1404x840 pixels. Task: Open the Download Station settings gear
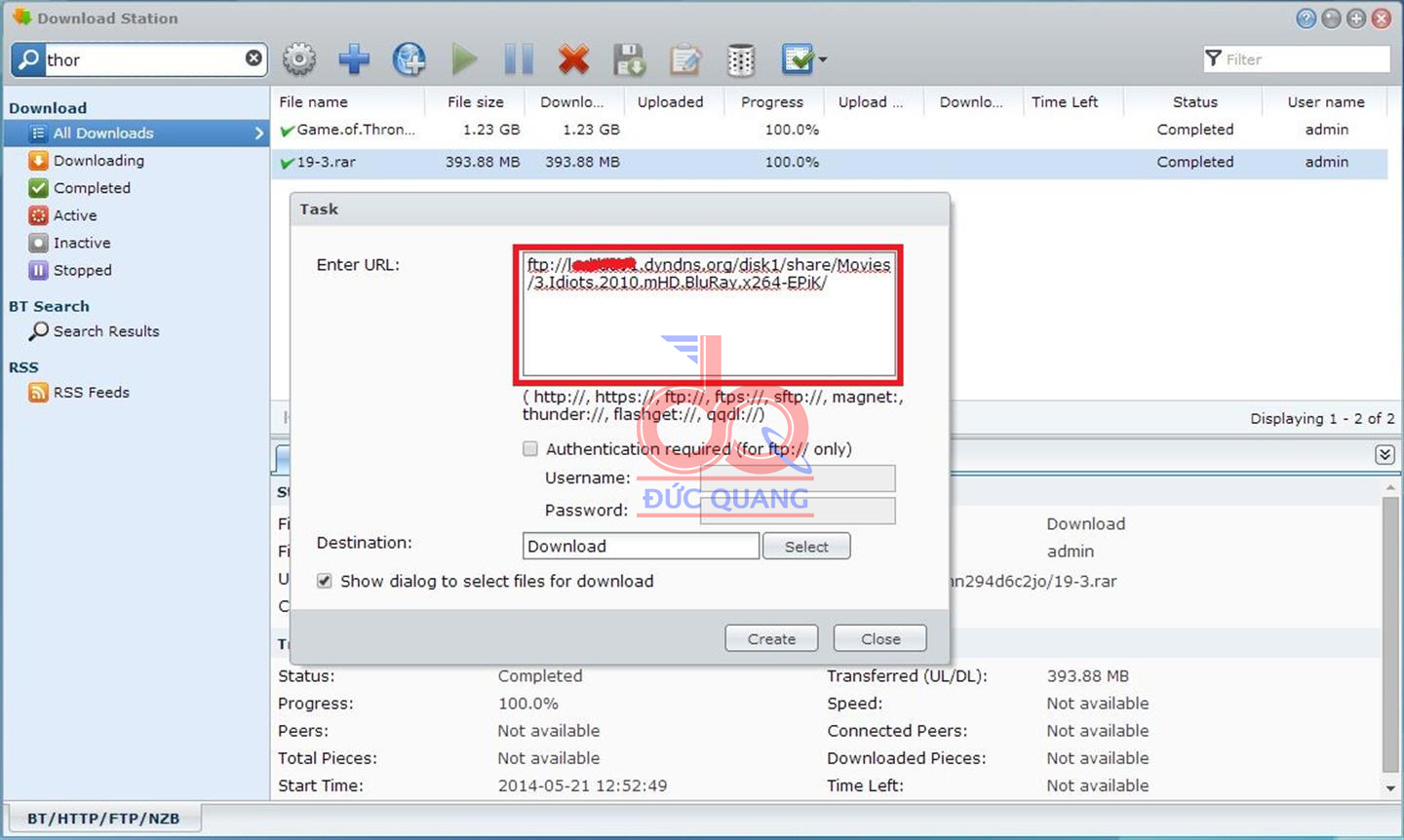[x=299, y=59]
